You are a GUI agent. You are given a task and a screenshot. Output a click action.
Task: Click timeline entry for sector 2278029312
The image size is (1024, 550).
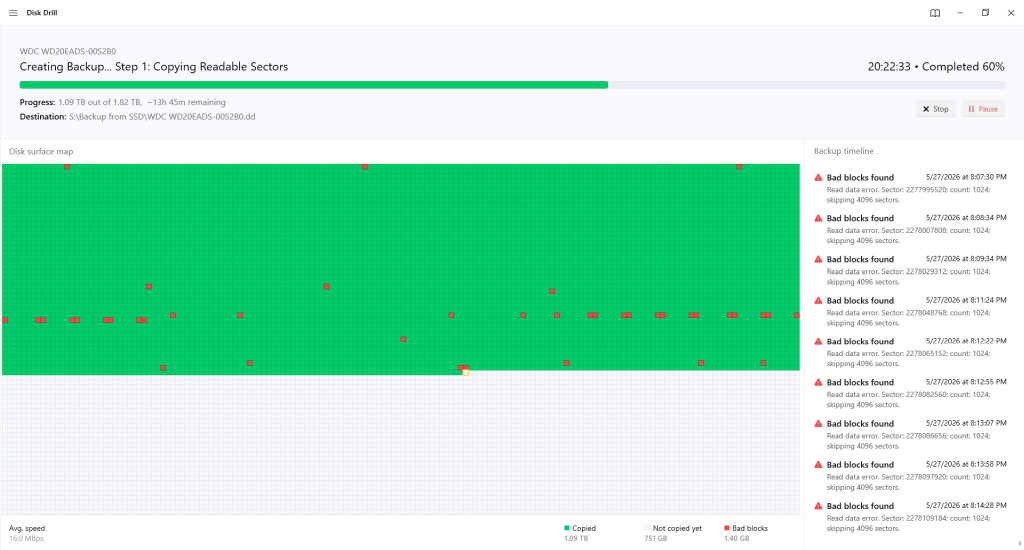(x=910, y=270)
